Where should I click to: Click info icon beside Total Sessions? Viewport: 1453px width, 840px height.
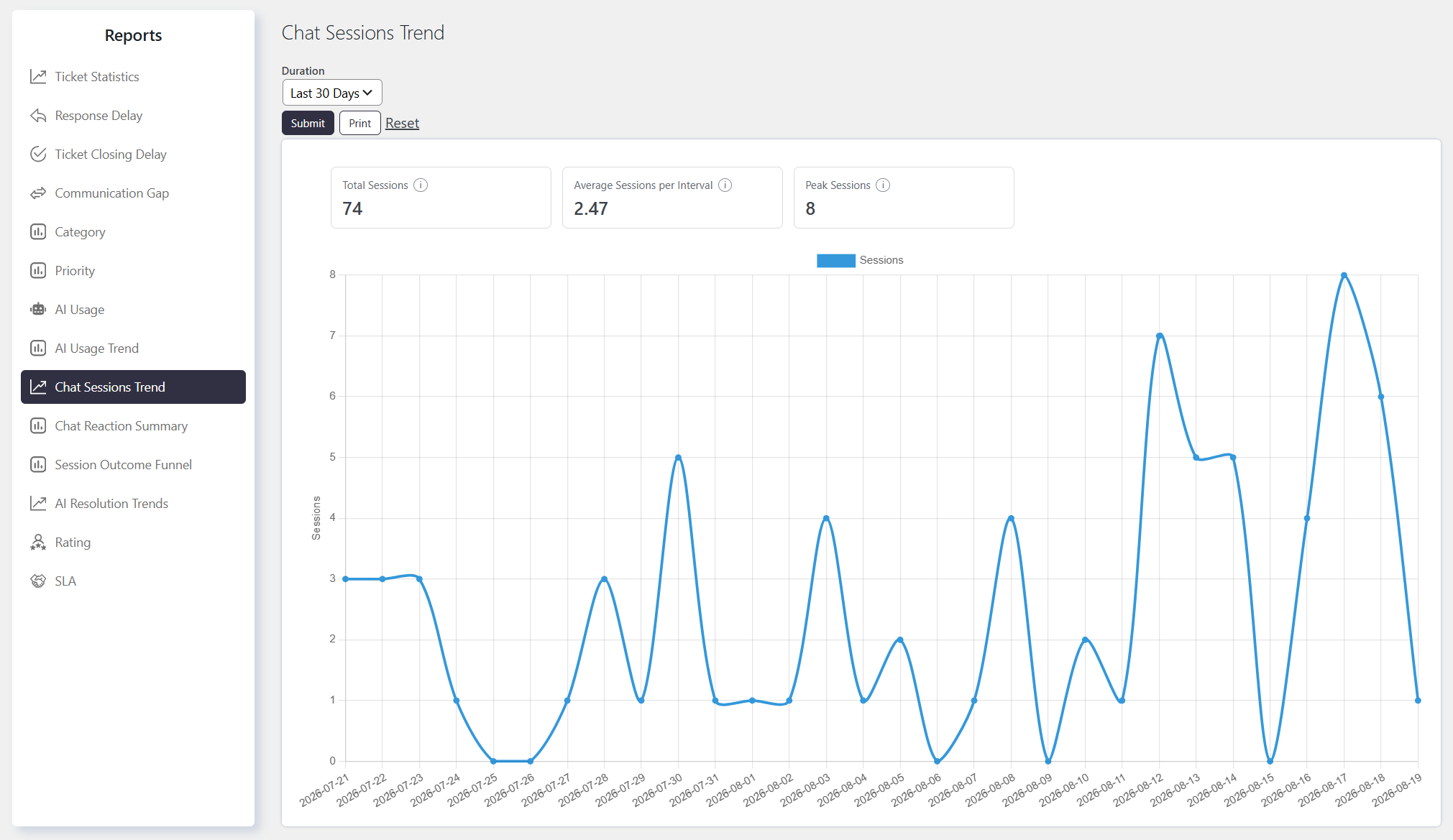421,185
